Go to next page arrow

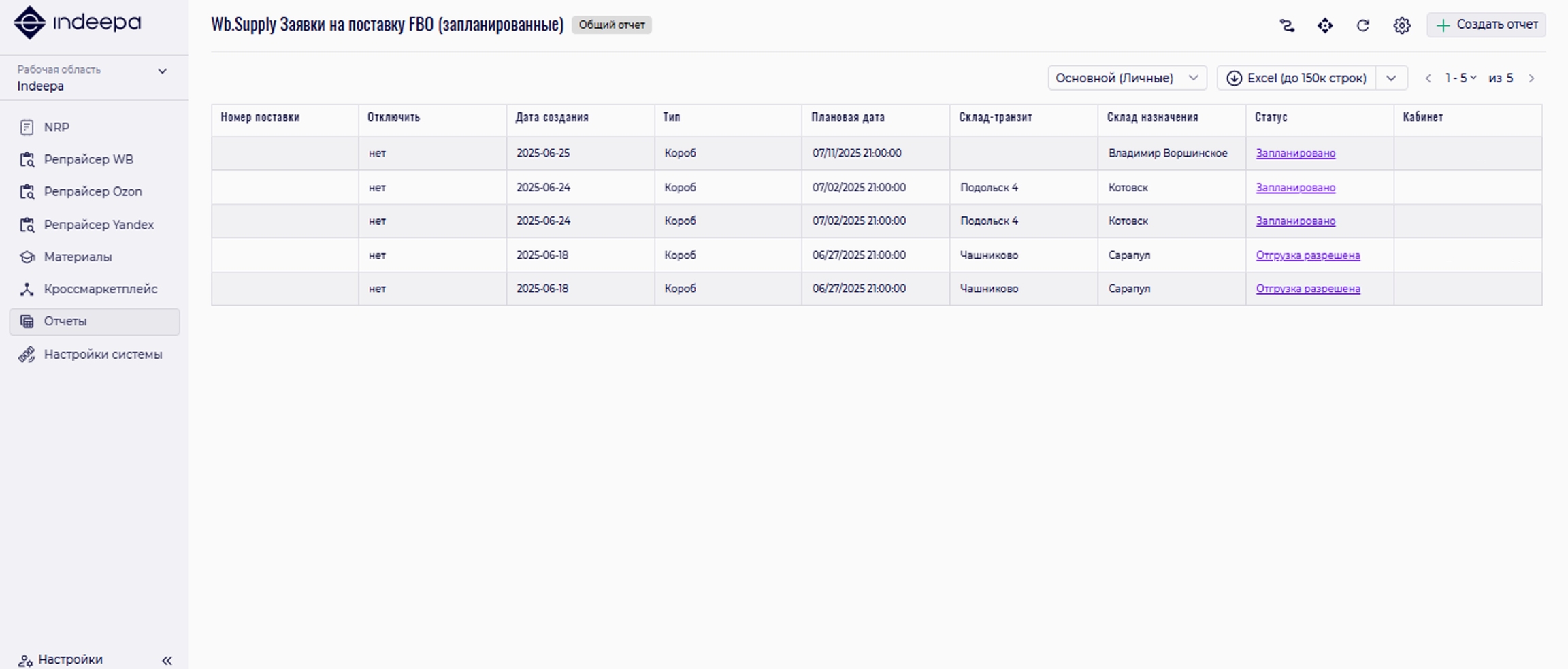(x=1531, y=78)
